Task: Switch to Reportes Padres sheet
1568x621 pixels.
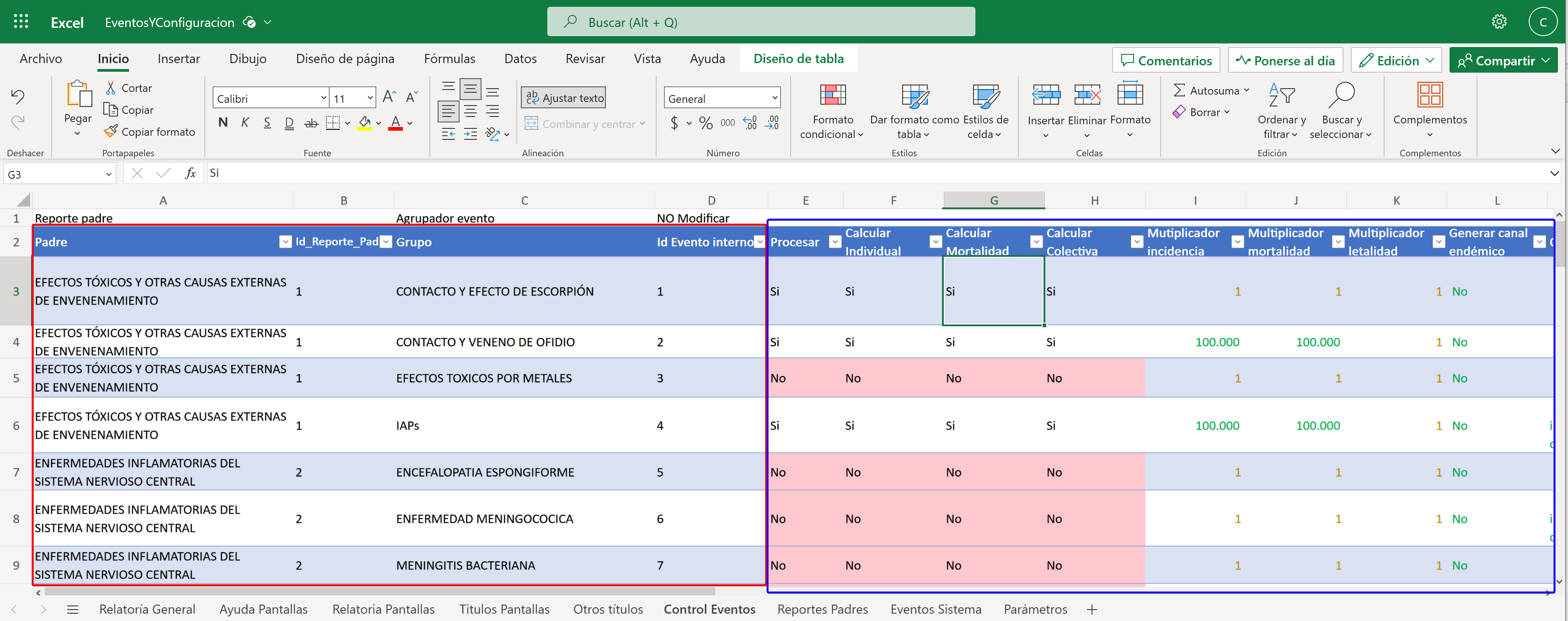Action: pos(822,610)
